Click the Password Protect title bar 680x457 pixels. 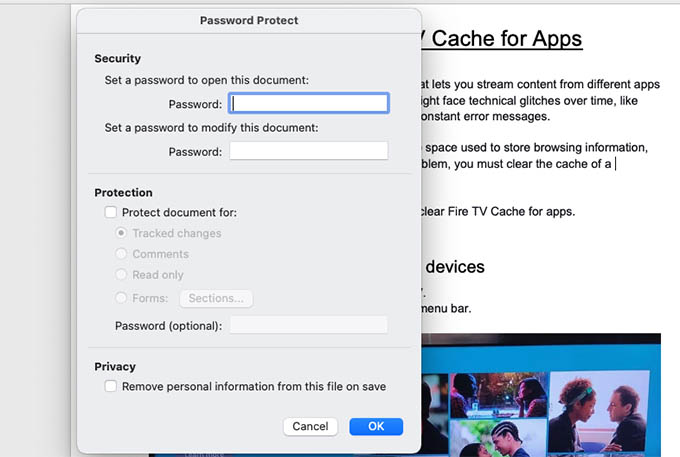[x=249, y=20]
